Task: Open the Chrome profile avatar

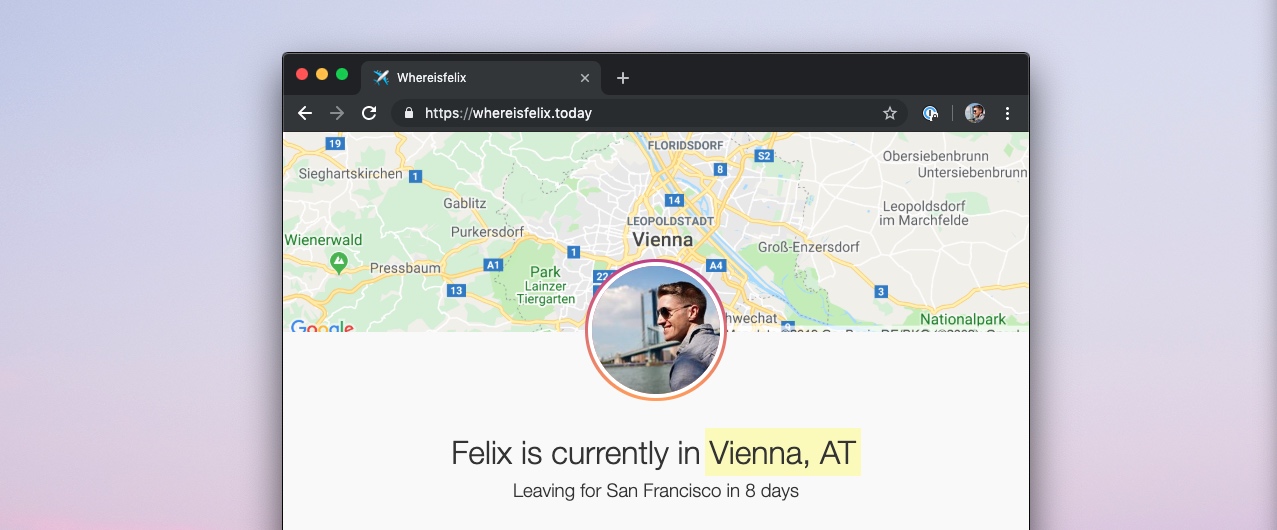Action: [975, 113]
